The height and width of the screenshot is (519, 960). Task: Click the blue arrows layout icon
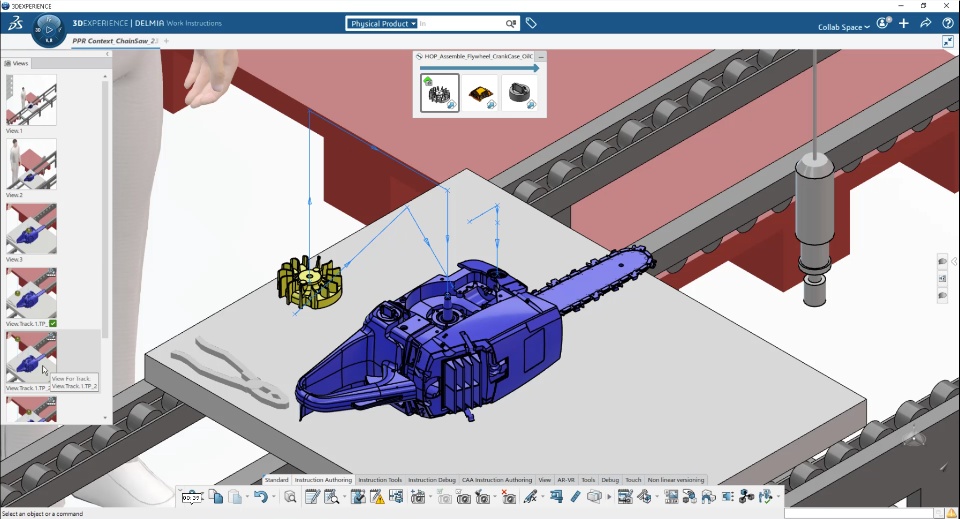click(397, 496)
